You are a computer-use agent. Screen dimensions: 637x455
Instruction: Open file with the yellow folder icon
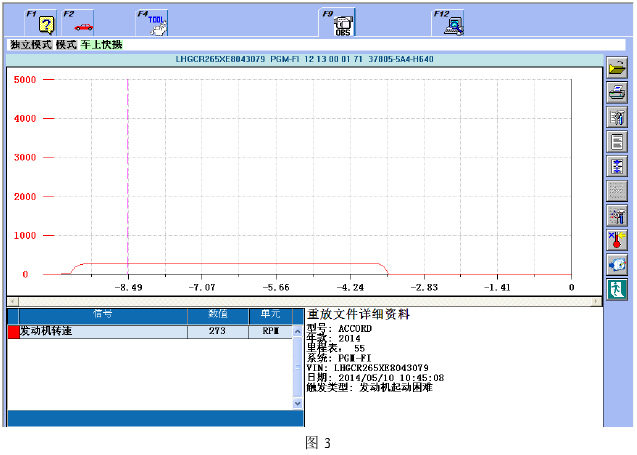pyautogui.click(x=617, y=67)
